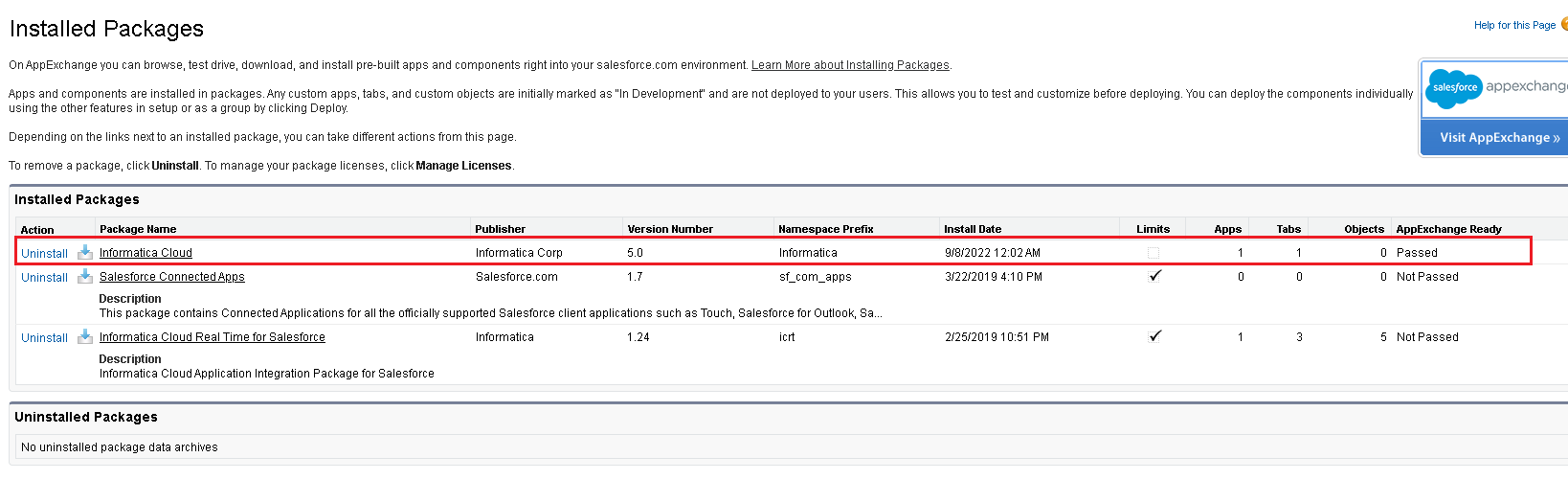The height and width of the screenshot is (480, 1568).
Task: Click the Apps column header
Action: (1227, 229)
